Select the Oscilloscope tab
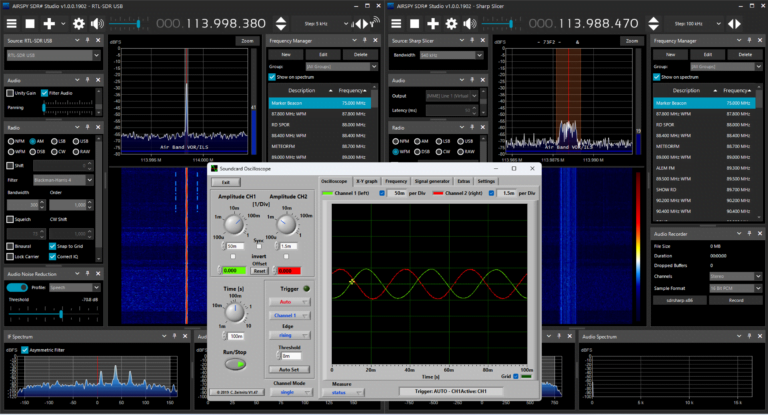The width and height of the screenshot is (768, 415). point(334,181)
